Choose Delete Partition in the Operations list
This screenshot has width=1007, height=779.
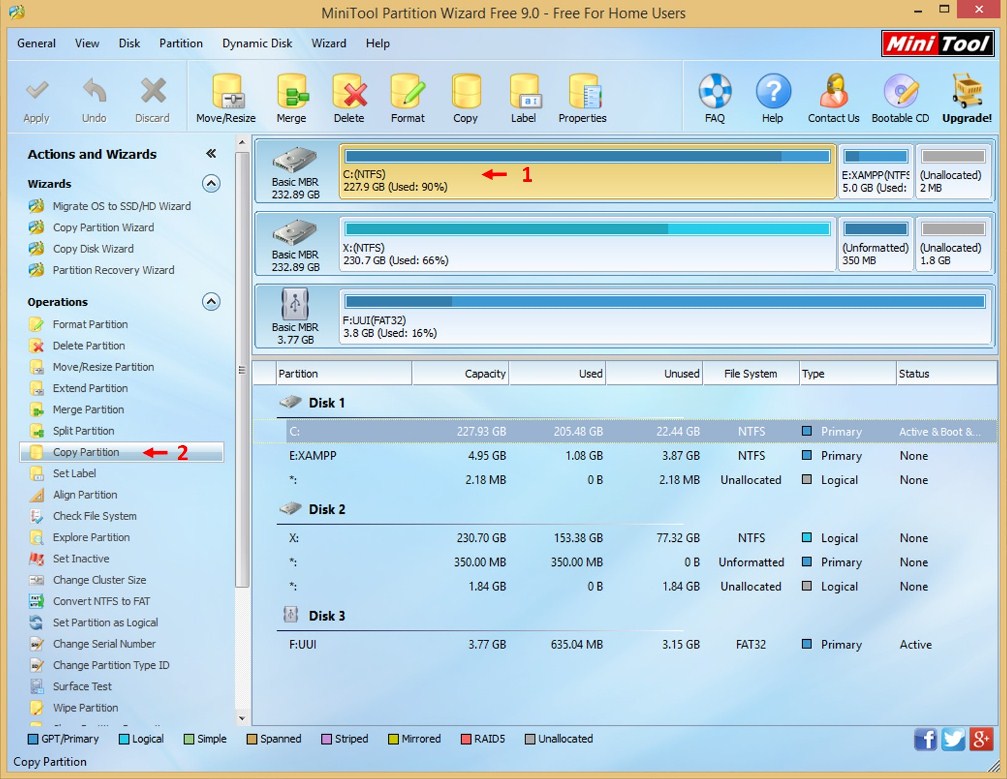pos(89,346)
